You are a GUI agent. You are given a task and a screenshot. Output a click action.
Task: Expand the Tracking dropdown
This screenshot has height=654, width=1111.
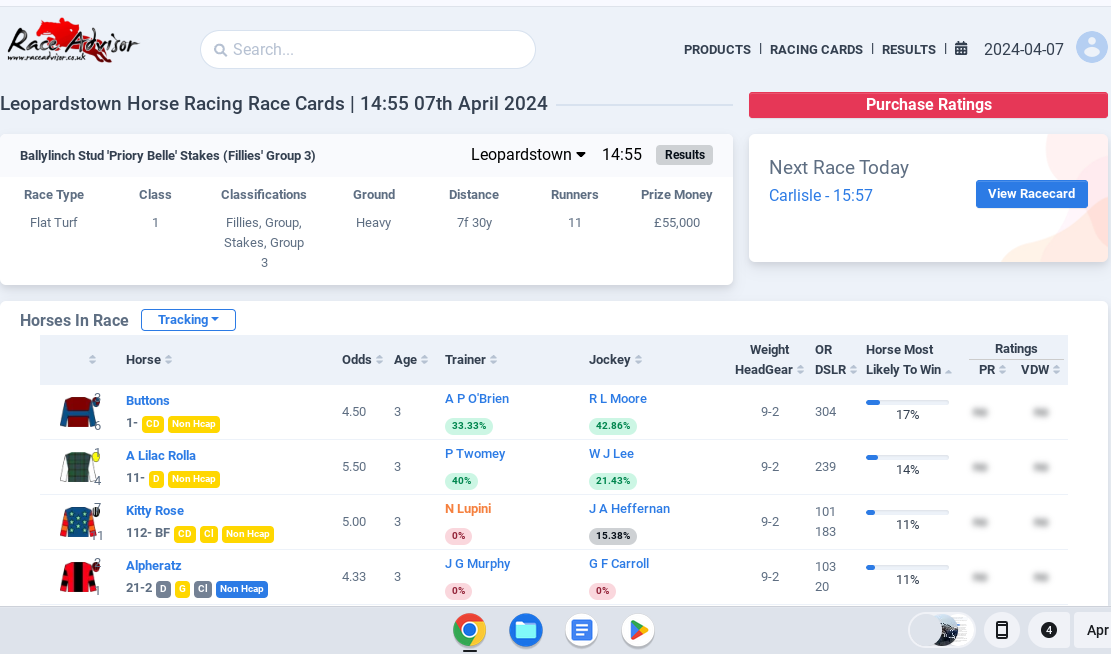188,320
